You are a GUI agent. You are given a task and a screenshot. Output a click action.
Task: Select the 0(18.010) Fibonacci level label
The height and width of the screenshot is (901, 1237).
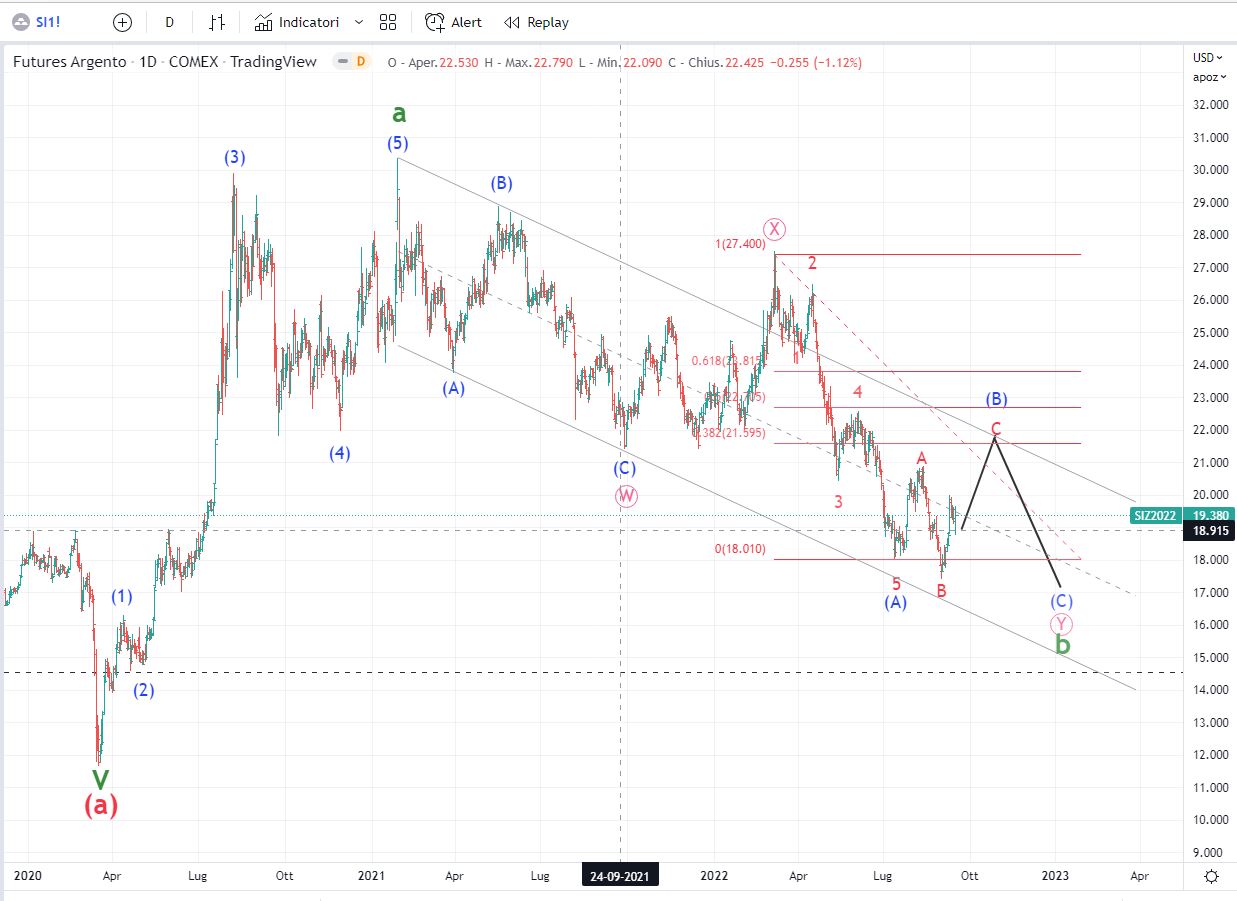[739, 549]
